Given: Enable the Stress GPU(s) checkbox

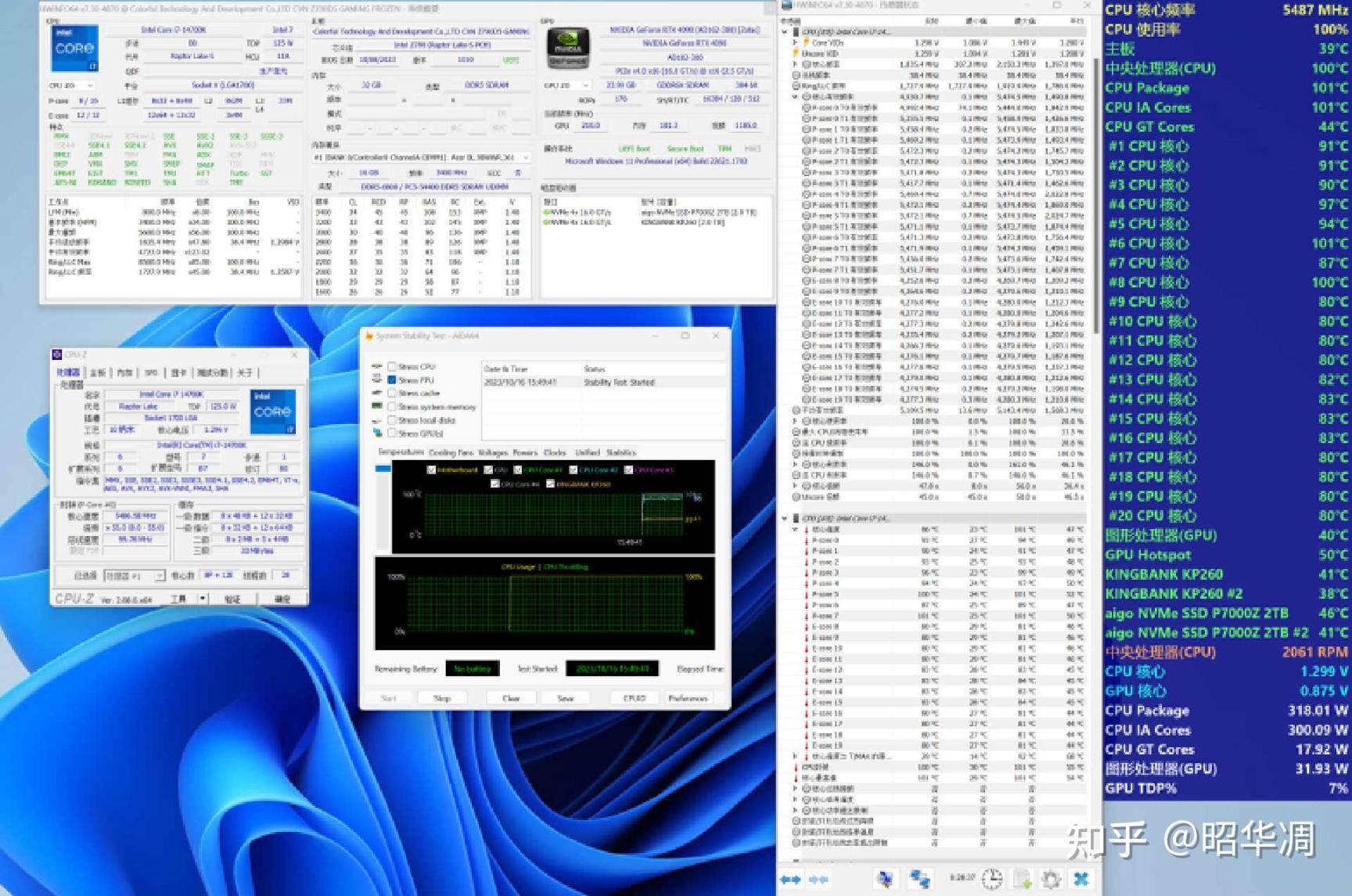Looking at the screenshot, I should pos(392,433).
